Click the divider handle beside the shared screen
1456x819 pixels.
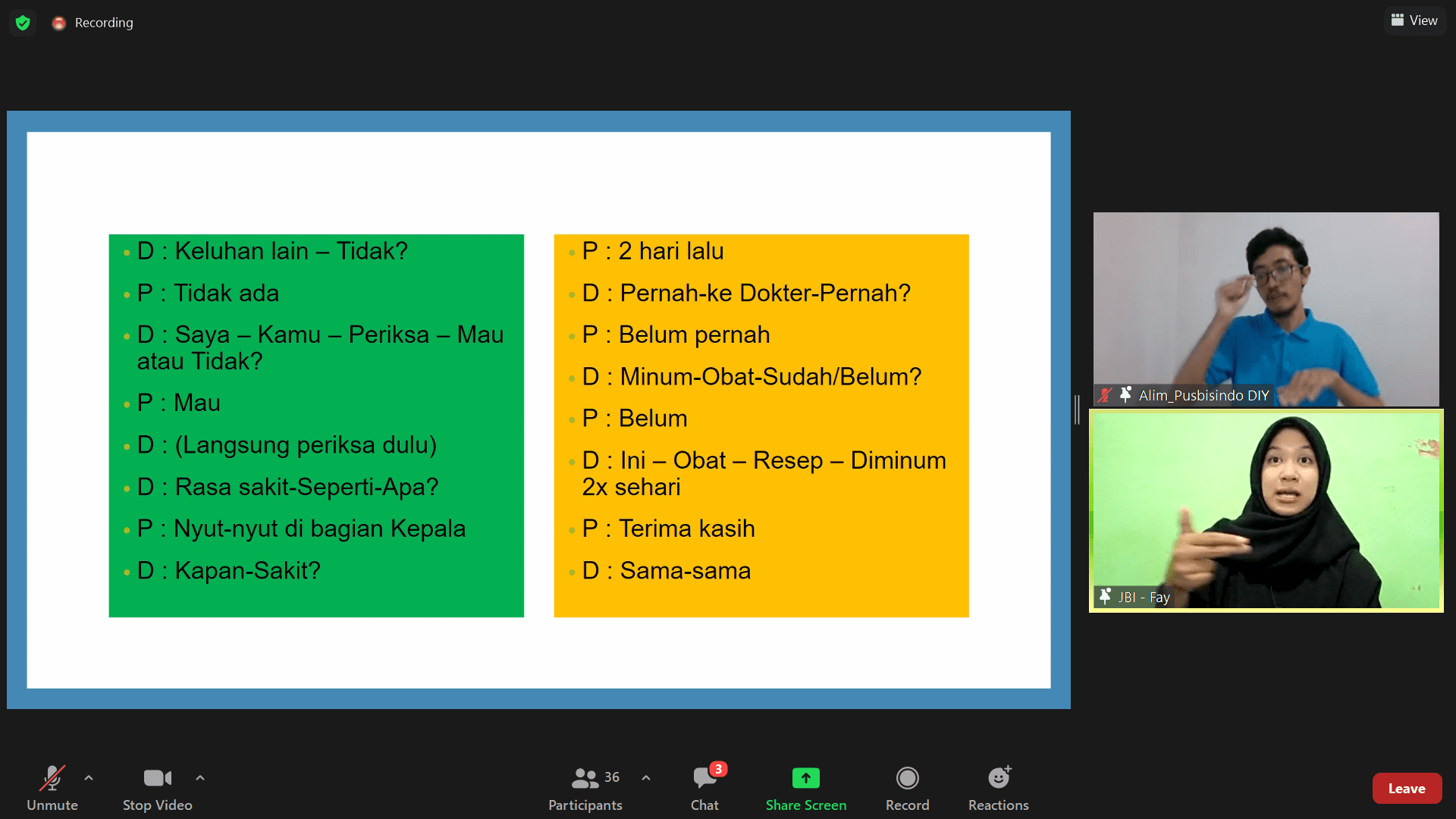[x=1078, y=409]
